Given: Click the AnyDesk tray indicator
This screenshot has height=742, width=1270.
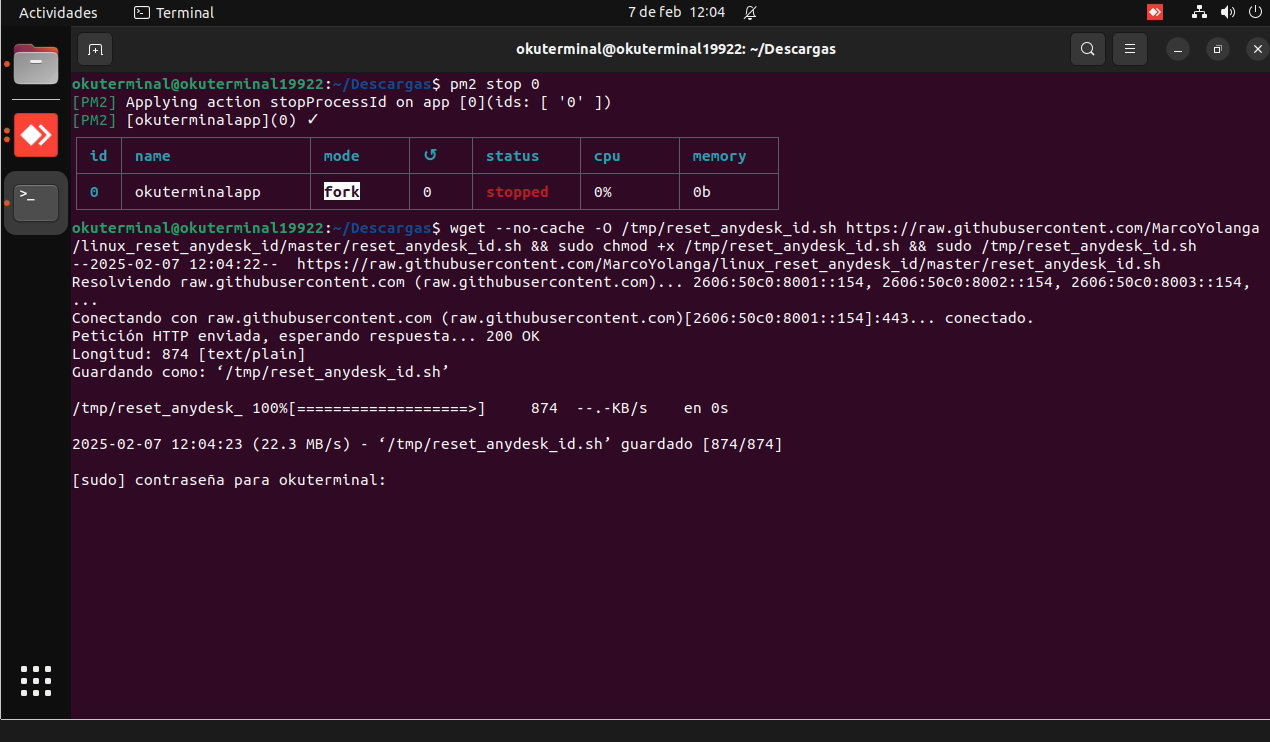Looking at the screenshot, I should (x=1155, y=13).
